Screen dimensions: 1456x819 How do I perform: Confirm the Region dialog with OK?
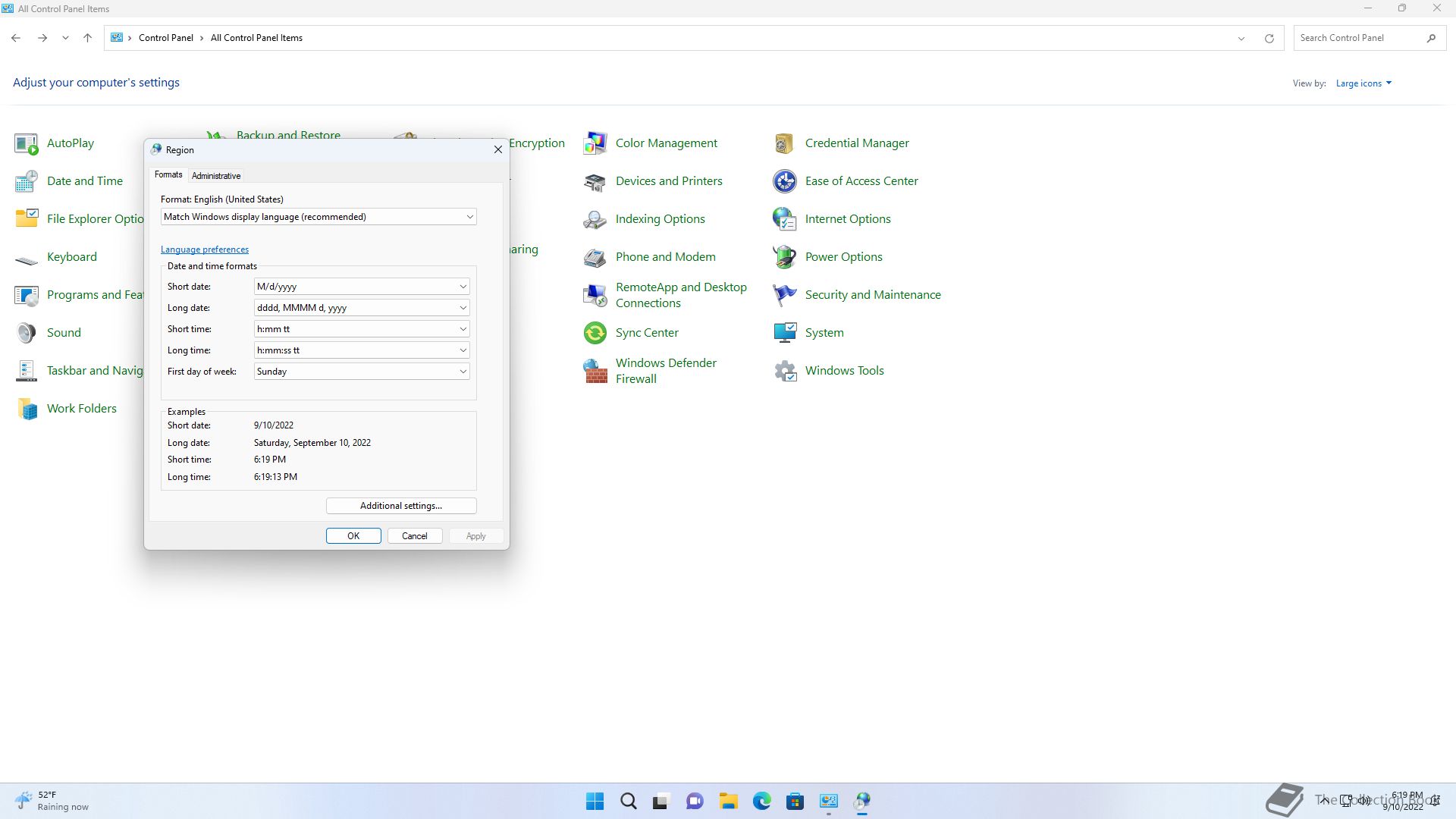pos(353,536)
